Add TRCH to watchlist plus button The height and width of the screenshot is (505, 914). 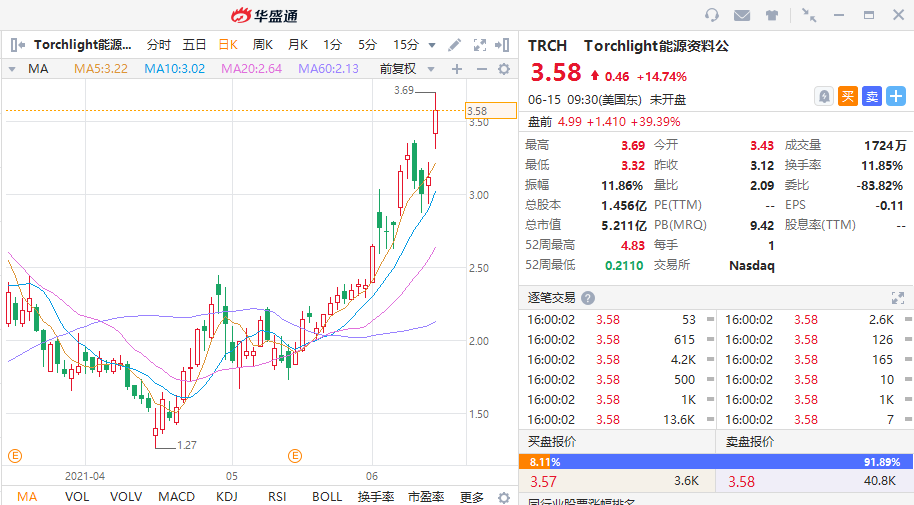tap(896, 96)
